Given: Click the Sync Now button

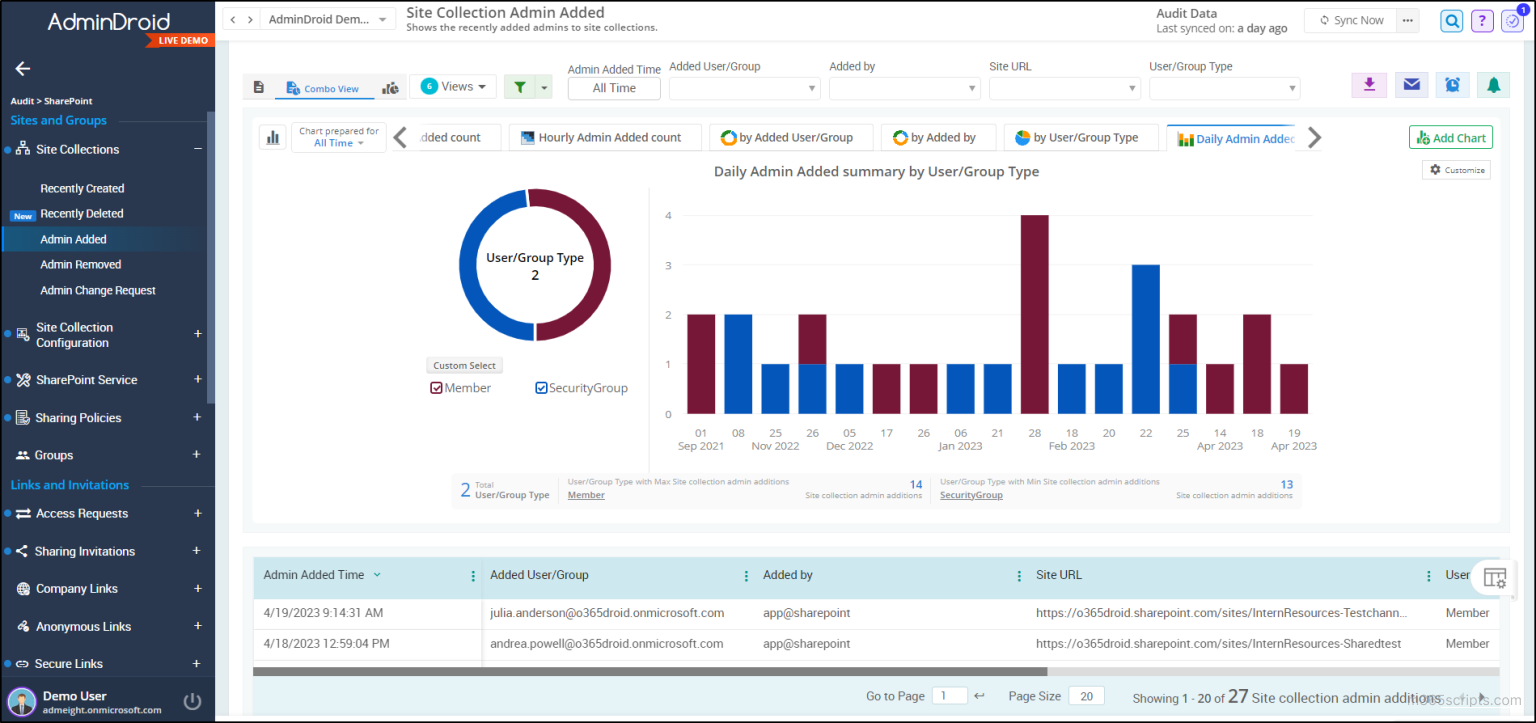Looking at the screenshot, I should [1351, 20].
